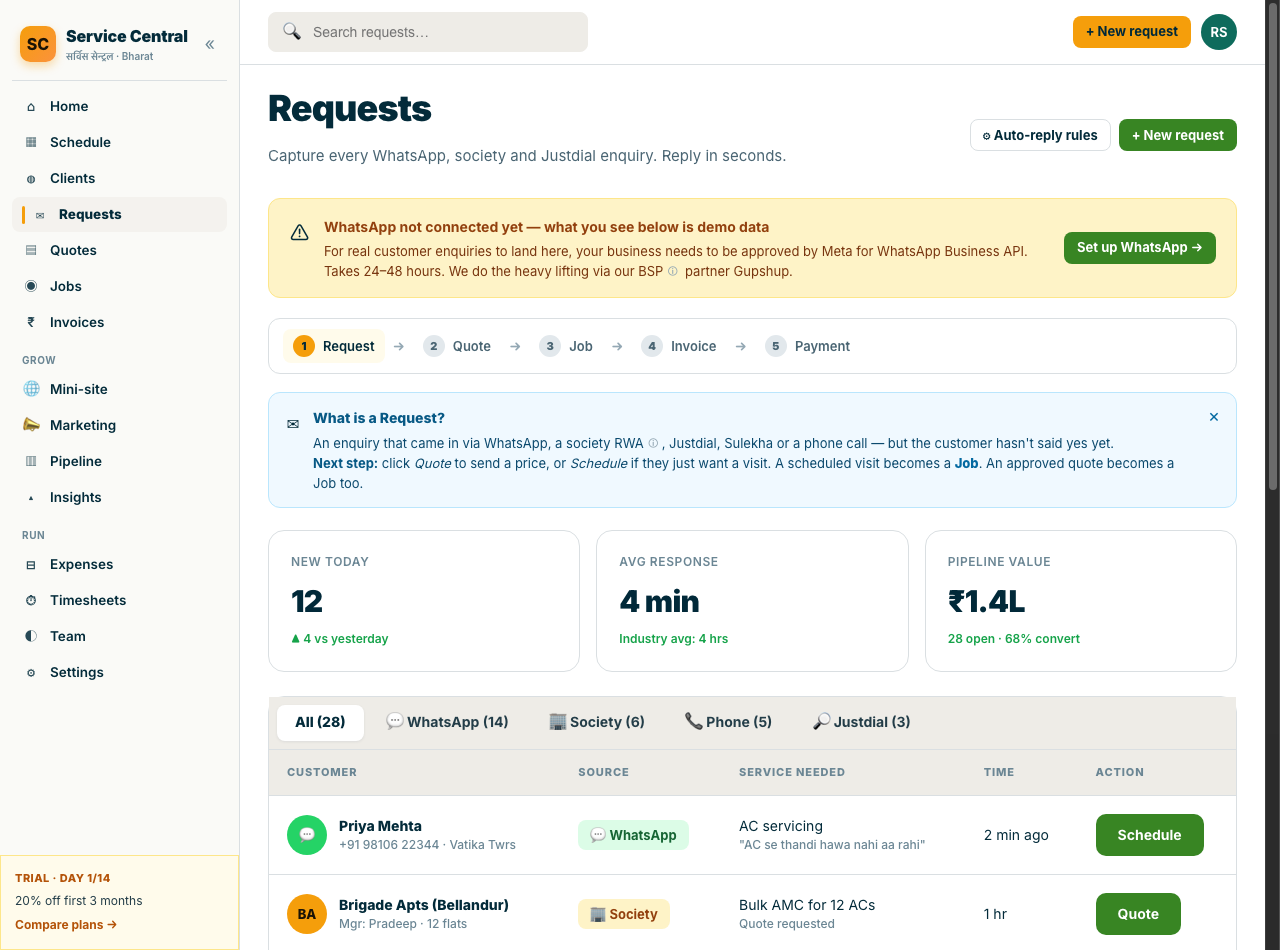Open Jobs in the sidebar
This screenshot has width=1280, height=950.
point(119,286)
